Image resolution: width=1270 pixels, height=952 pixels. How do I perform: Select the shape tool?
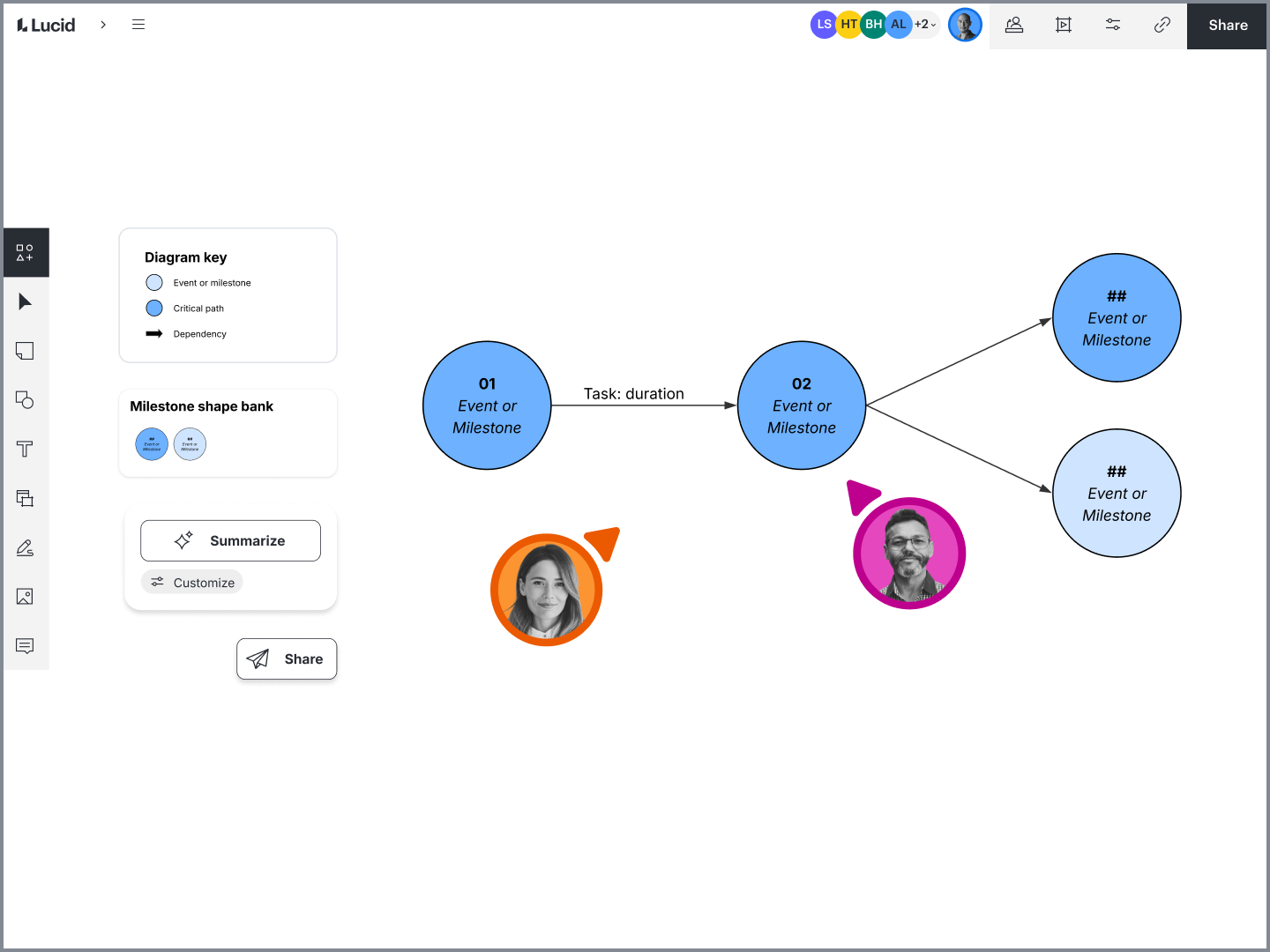click(25, 400)
